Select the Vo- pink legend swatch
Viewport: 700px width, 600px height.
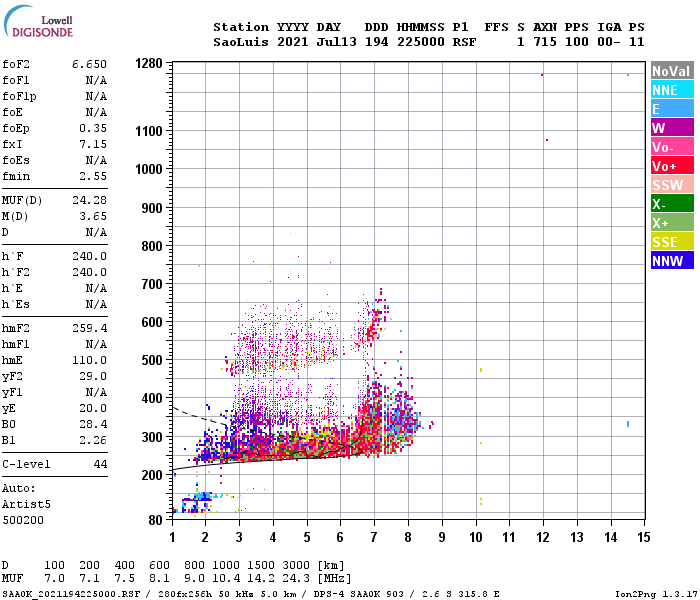point(672,147)
